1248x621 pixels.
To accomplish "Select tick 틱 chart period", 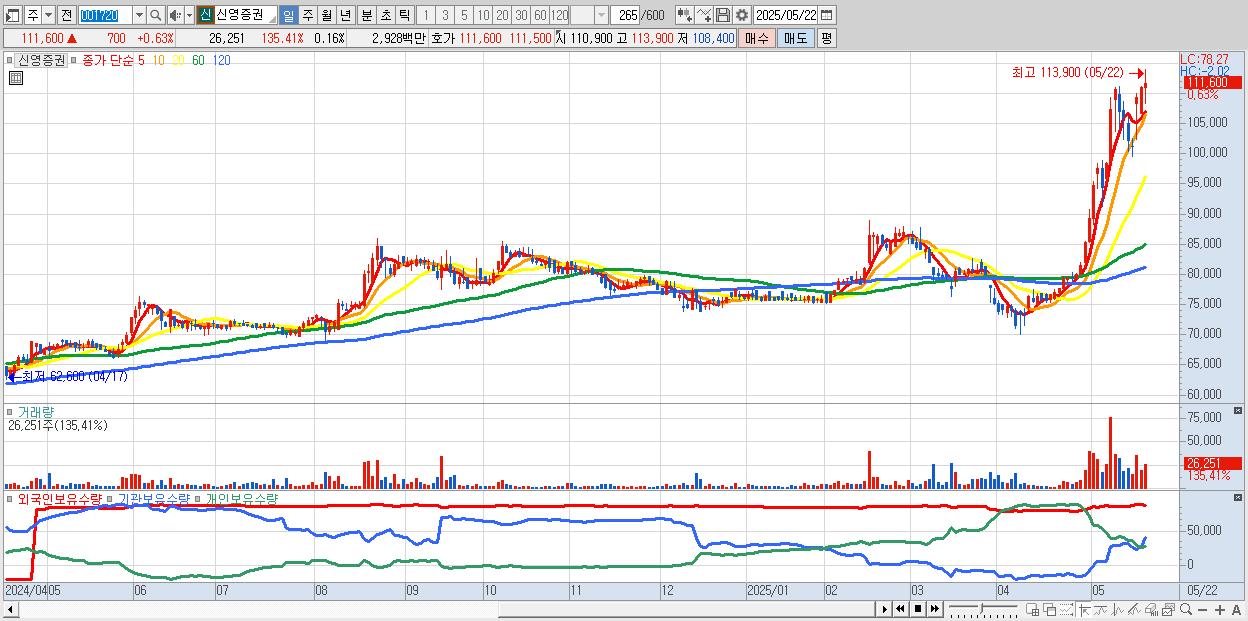I will point(404,15).
